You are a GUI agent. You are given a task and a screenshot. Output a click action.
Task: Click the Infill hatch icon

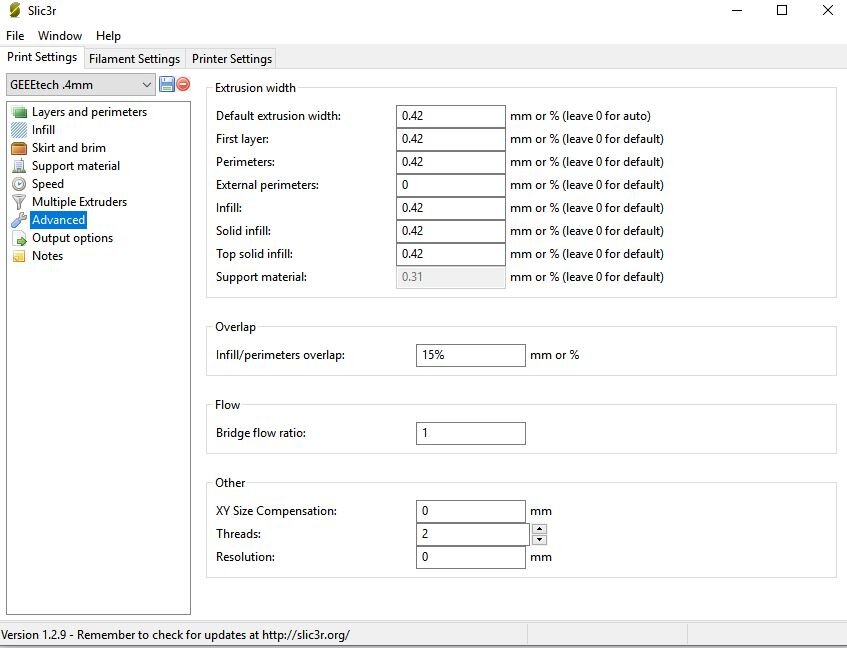(x=19, y=130)
